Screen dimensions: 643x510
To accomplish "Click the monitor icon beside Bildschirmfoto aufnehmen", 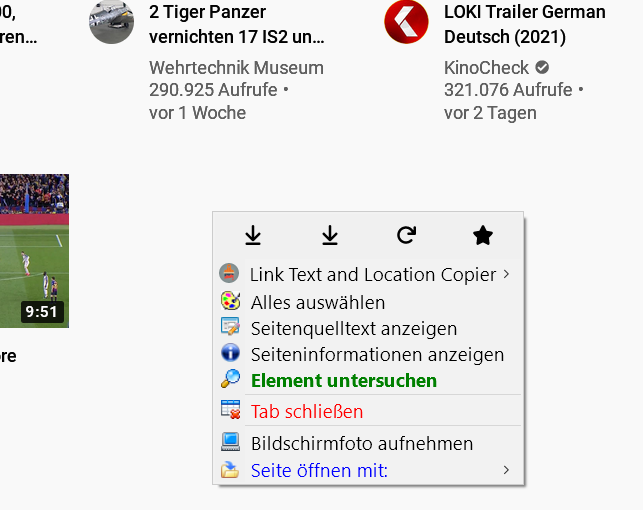I will [231, 442].
